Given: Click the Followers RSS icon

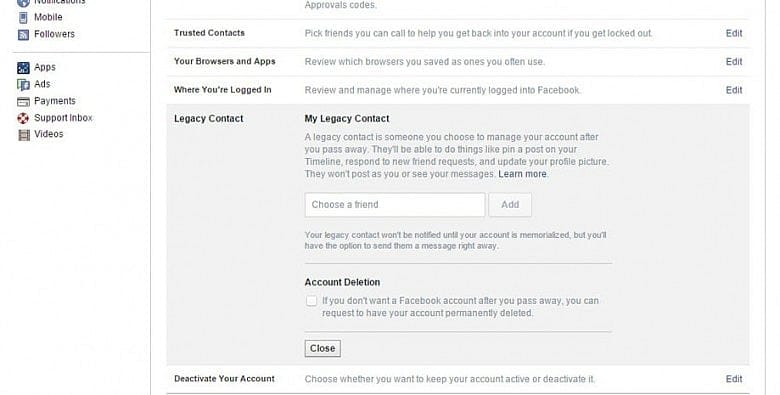Looking at the screenshot, I should tap(23, 35).
